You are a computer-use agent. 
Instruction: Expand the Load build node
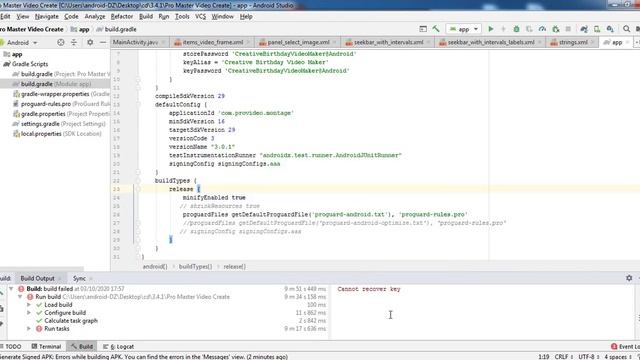point(29,305)
